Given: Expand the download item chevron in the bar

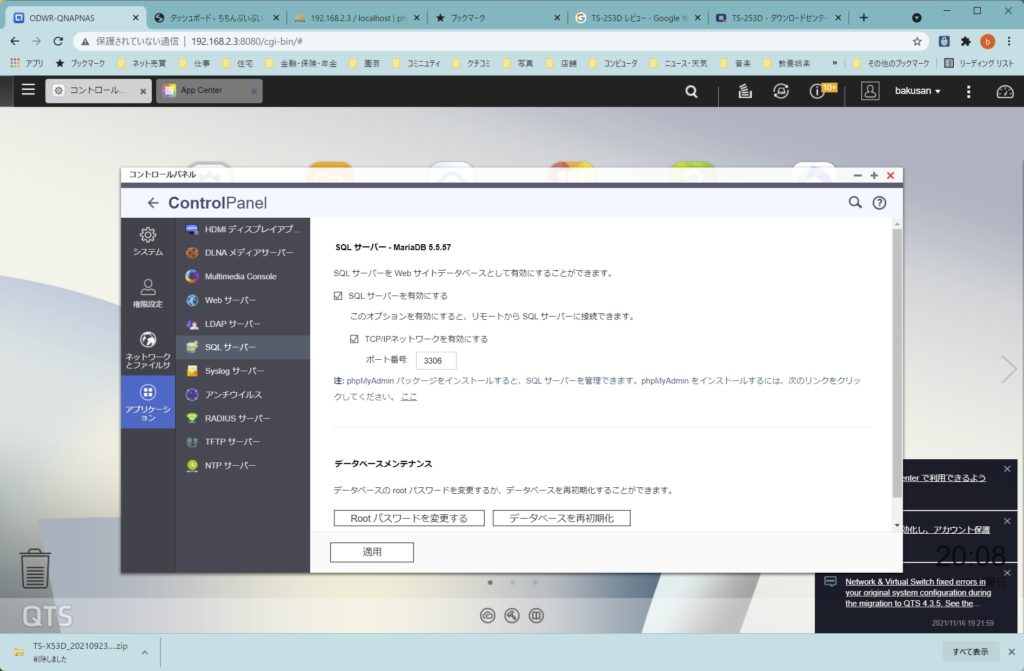Looking at the screenshot, I should click(x=144, y=652).
